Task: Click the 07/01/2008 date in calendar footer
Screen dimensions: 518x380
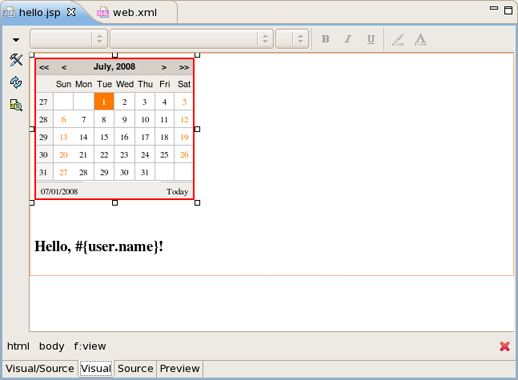Action: (59, 192)
